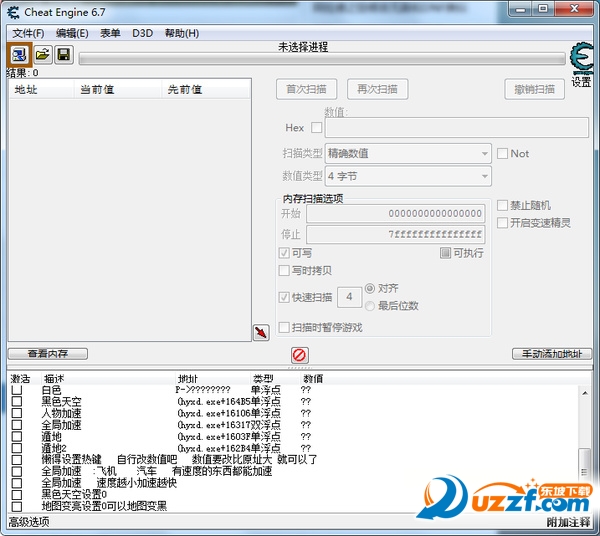Viewport: 600px width, 536px height.
Task: Click the red no-entry clear list icon
Action: click(299, 355)
